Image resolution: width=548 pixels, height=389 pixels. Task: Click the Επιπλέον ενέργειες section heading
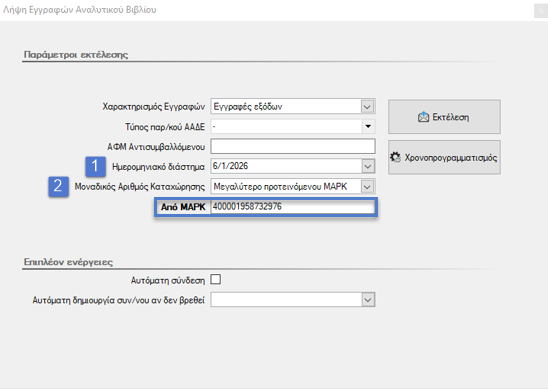point(68,262)
